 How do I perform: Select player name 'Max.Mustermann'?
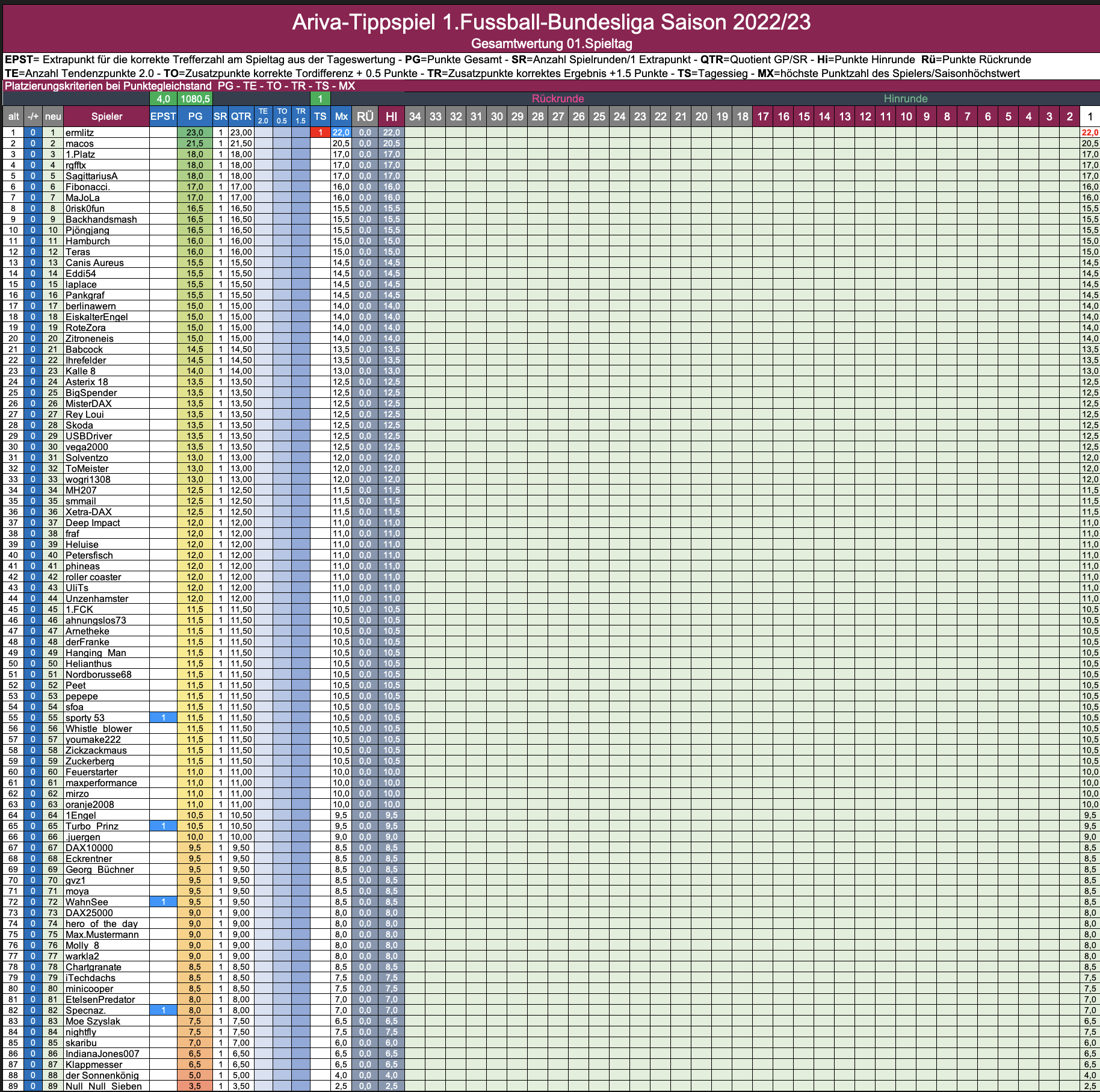pos(102,934)
